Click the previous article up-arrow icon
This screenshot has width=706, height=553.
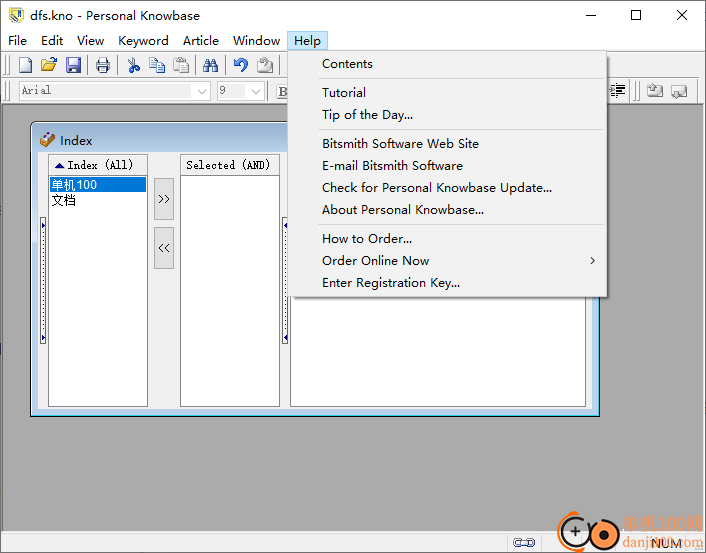[655, 91]
